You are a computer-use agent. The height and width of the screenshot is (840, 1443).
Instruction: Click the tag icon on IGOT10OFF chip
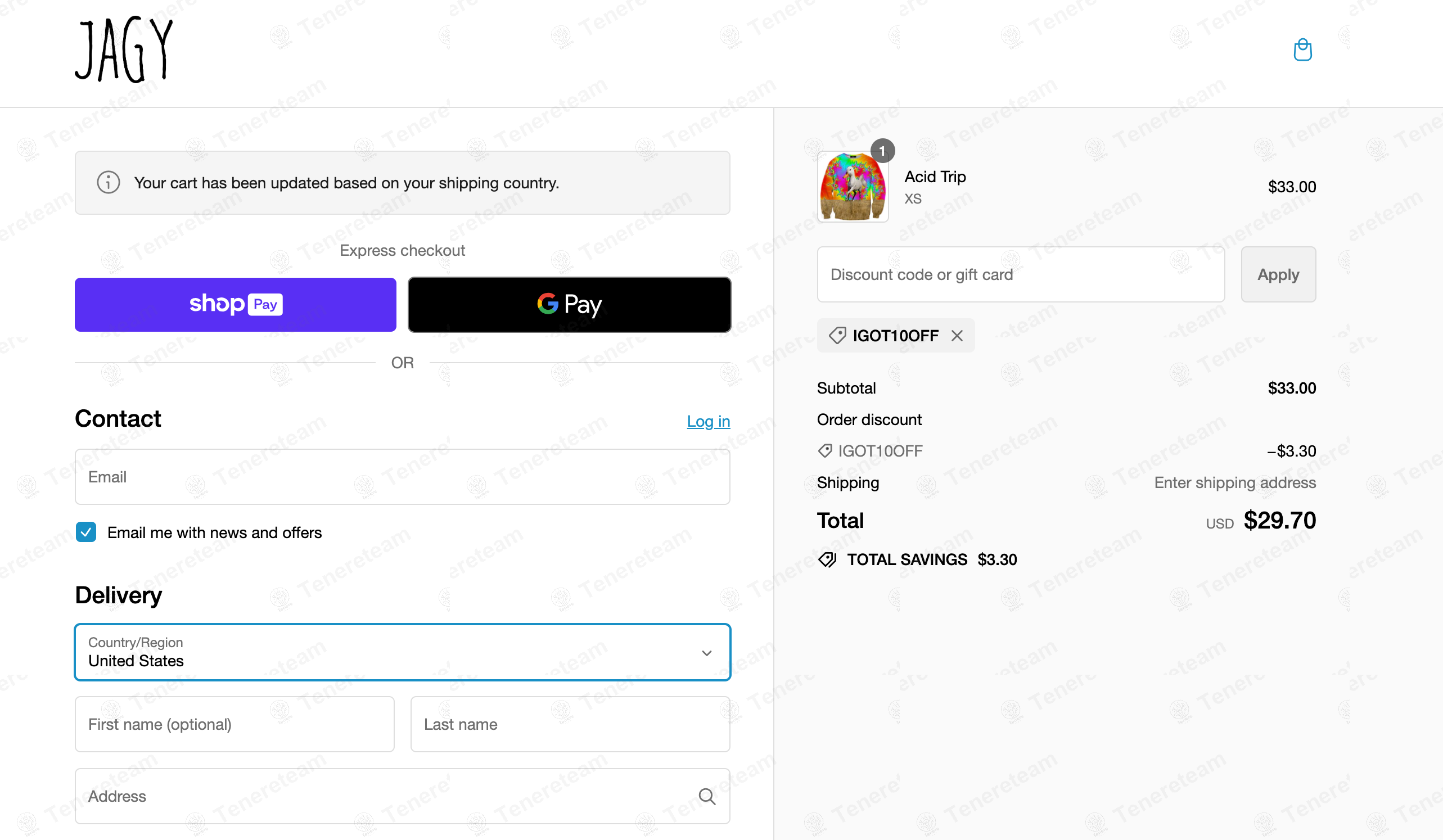837,336
